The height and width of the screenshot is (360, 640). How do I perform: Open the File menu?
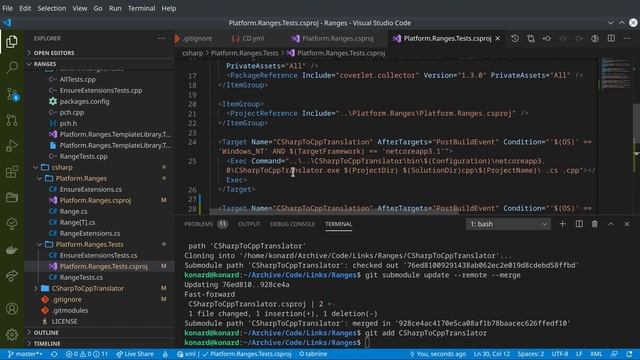(7, 8)
